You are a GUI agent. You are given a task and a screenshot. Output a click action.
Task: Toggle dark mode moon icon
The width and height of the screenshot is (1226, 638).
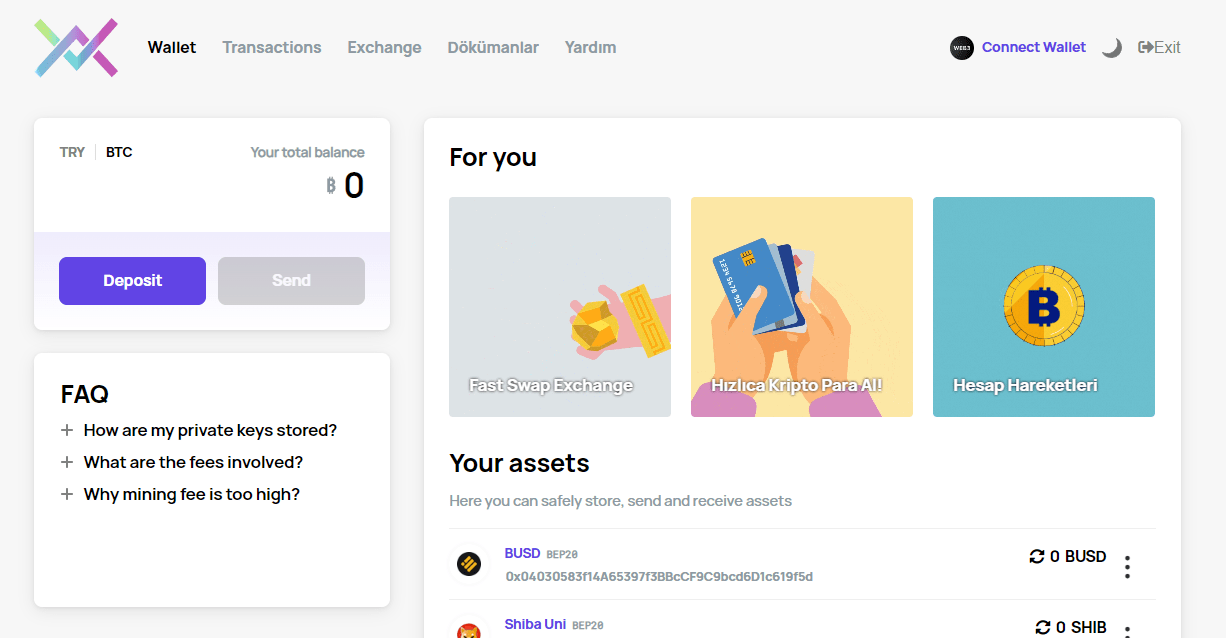(x=1111, y=47)
